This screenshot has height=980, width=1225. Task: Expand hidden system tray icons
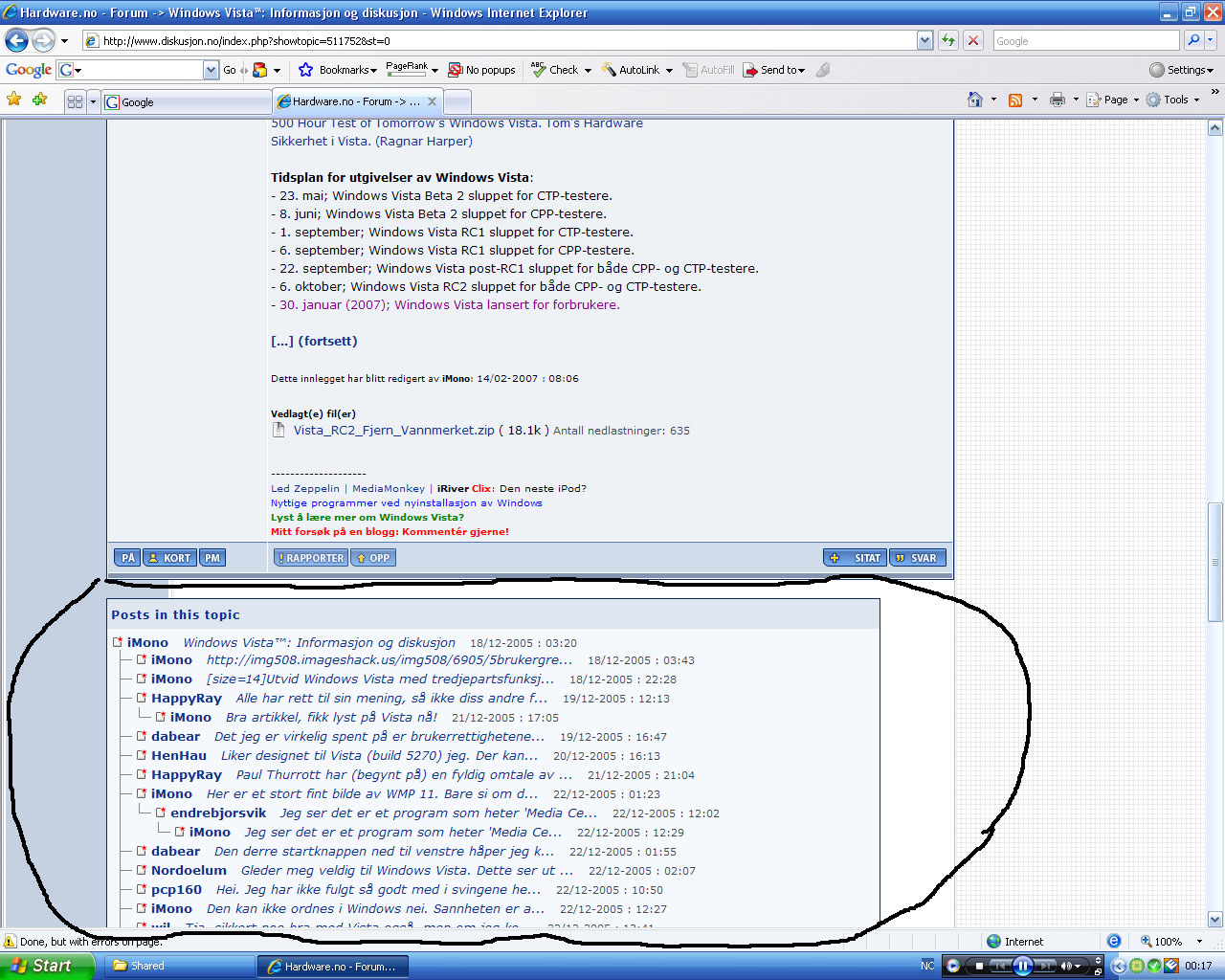[x=1120, y=967]
